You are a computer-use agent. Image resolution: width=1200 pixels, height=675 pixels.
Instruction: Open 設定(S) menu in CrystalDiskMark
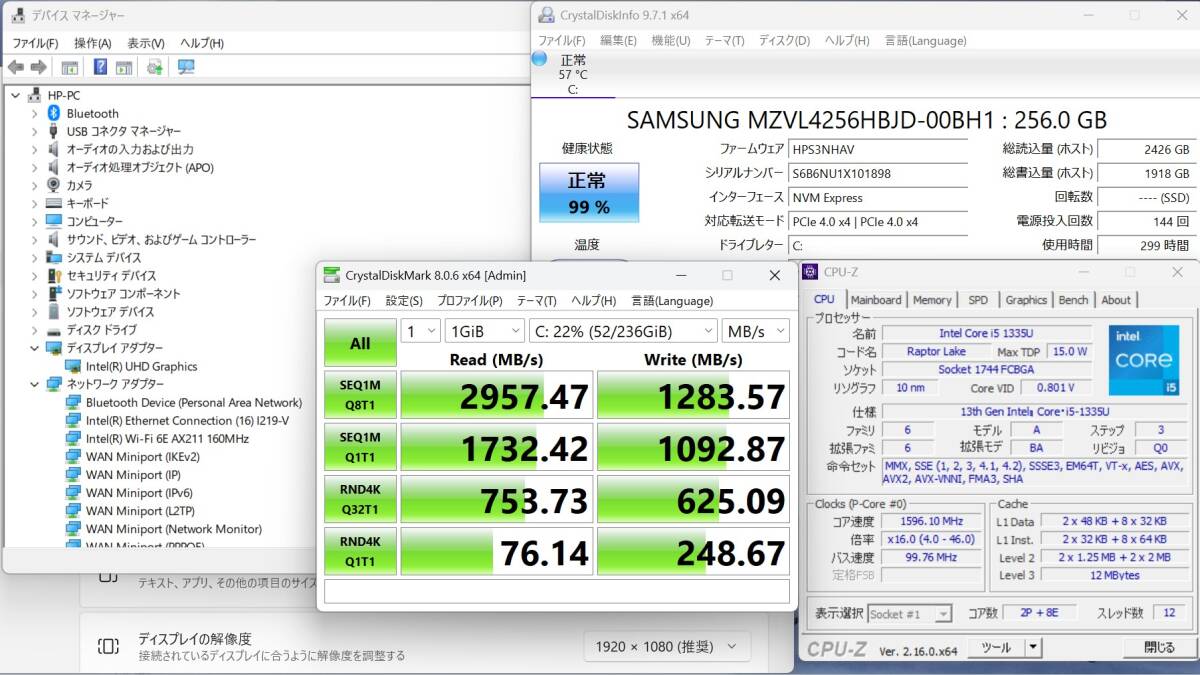tap(404, 301)
